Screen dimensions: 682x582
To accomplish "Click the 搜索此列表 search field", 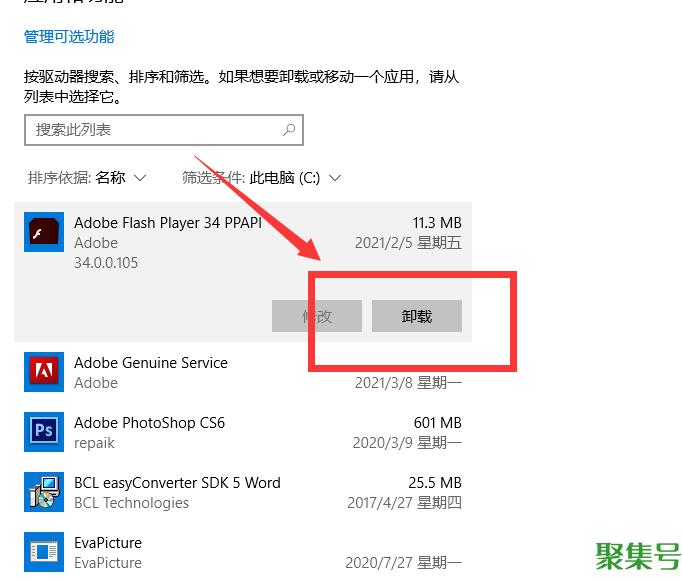I will pos(164,130).
